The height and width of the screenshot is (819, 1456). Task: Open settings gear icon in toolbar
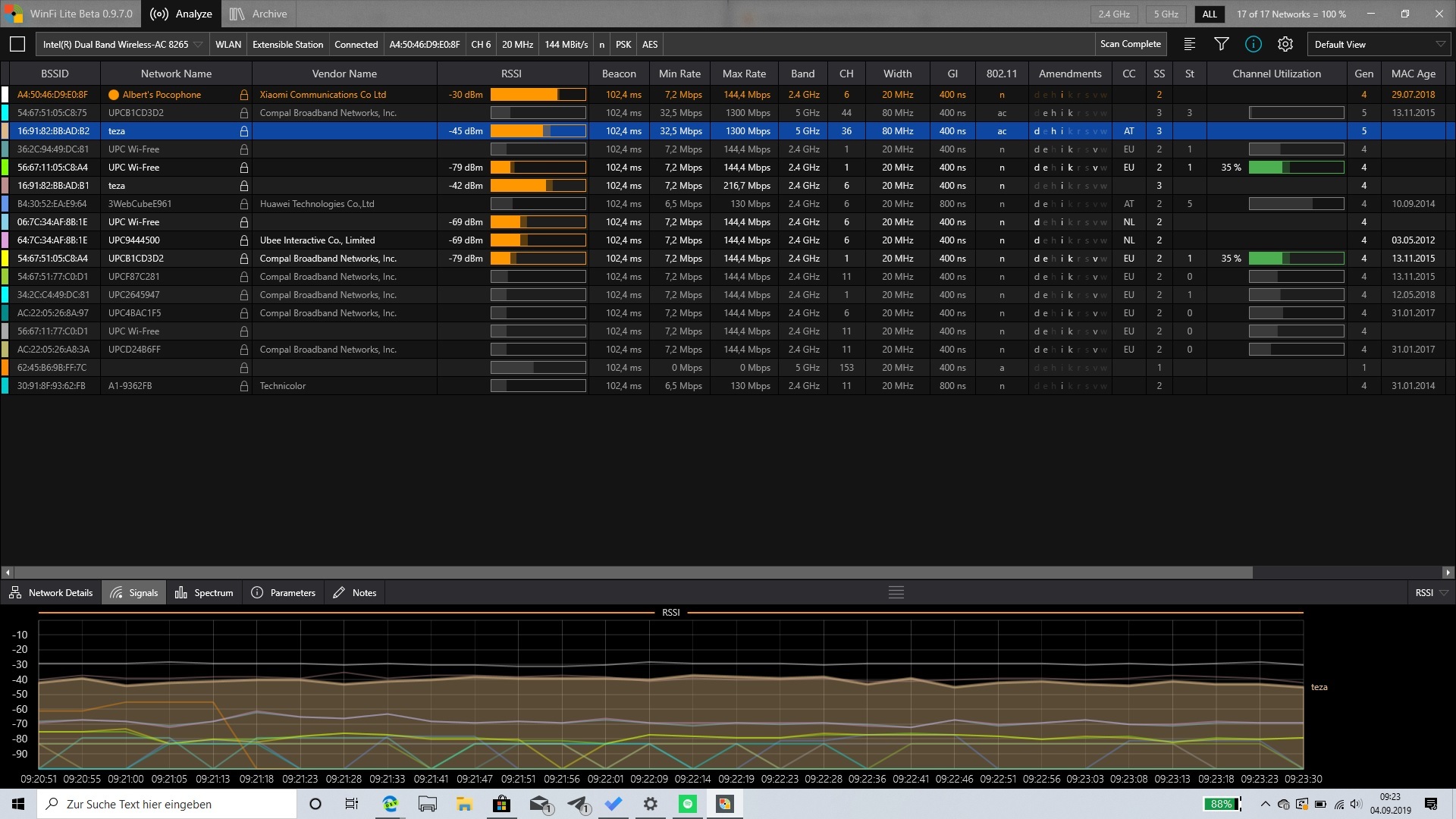(1285, 45)
